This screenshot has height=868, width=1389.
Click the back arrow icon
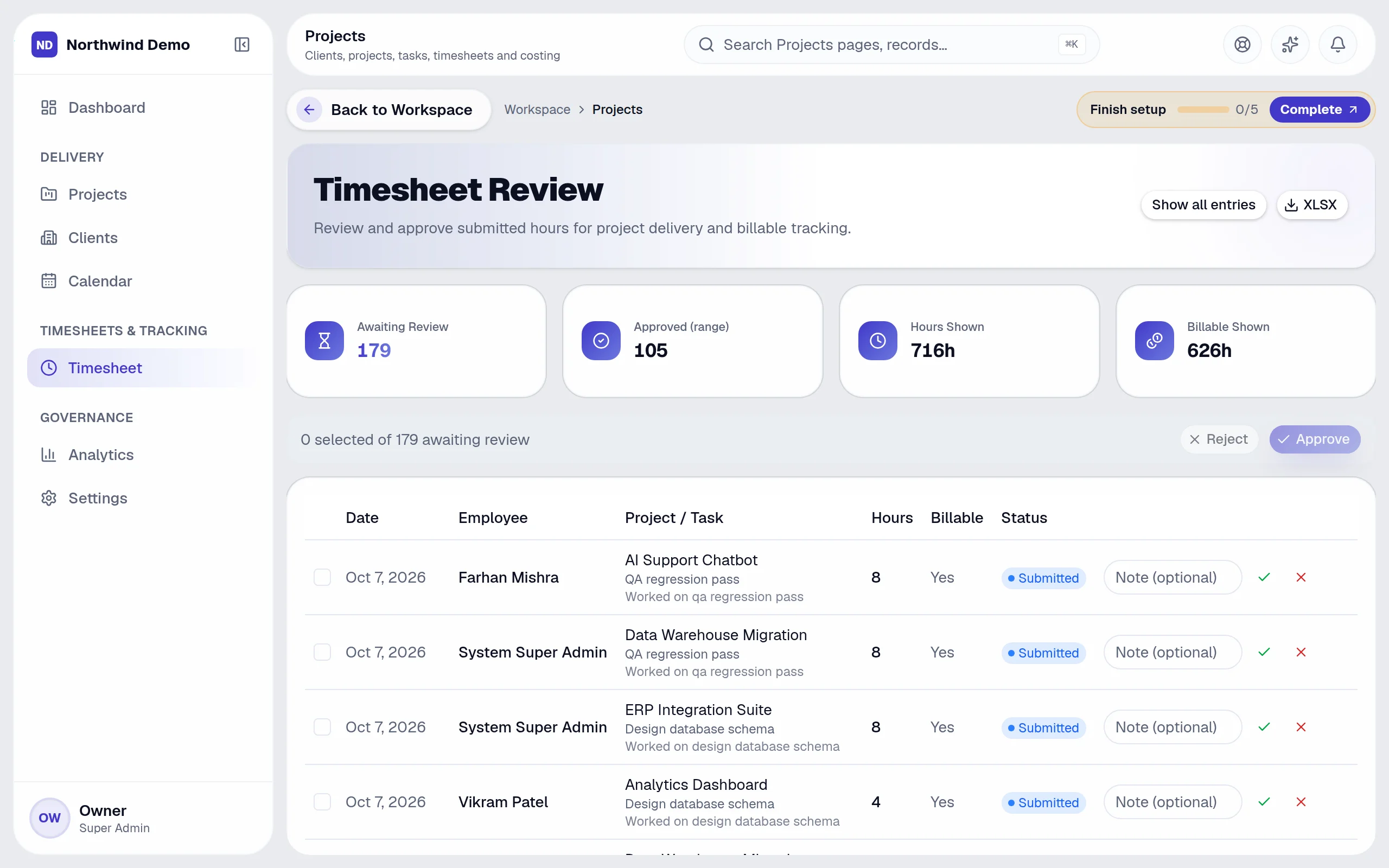(x=309, y=110)
